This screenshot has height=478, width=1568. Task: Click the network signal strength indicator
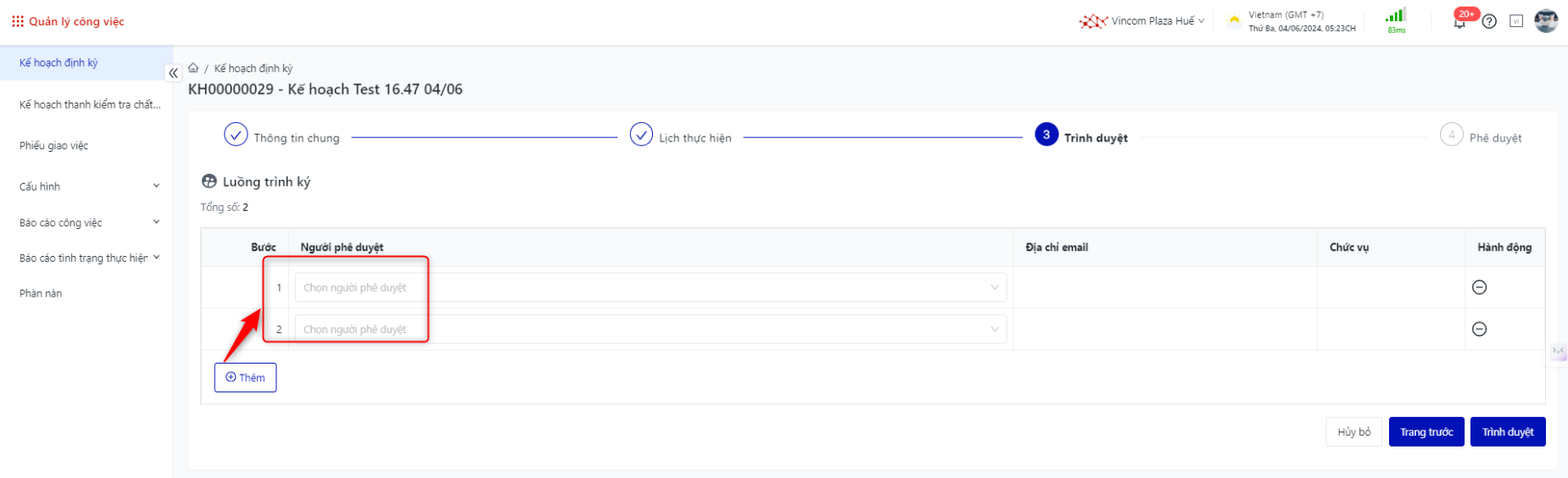click(1396, 19)
